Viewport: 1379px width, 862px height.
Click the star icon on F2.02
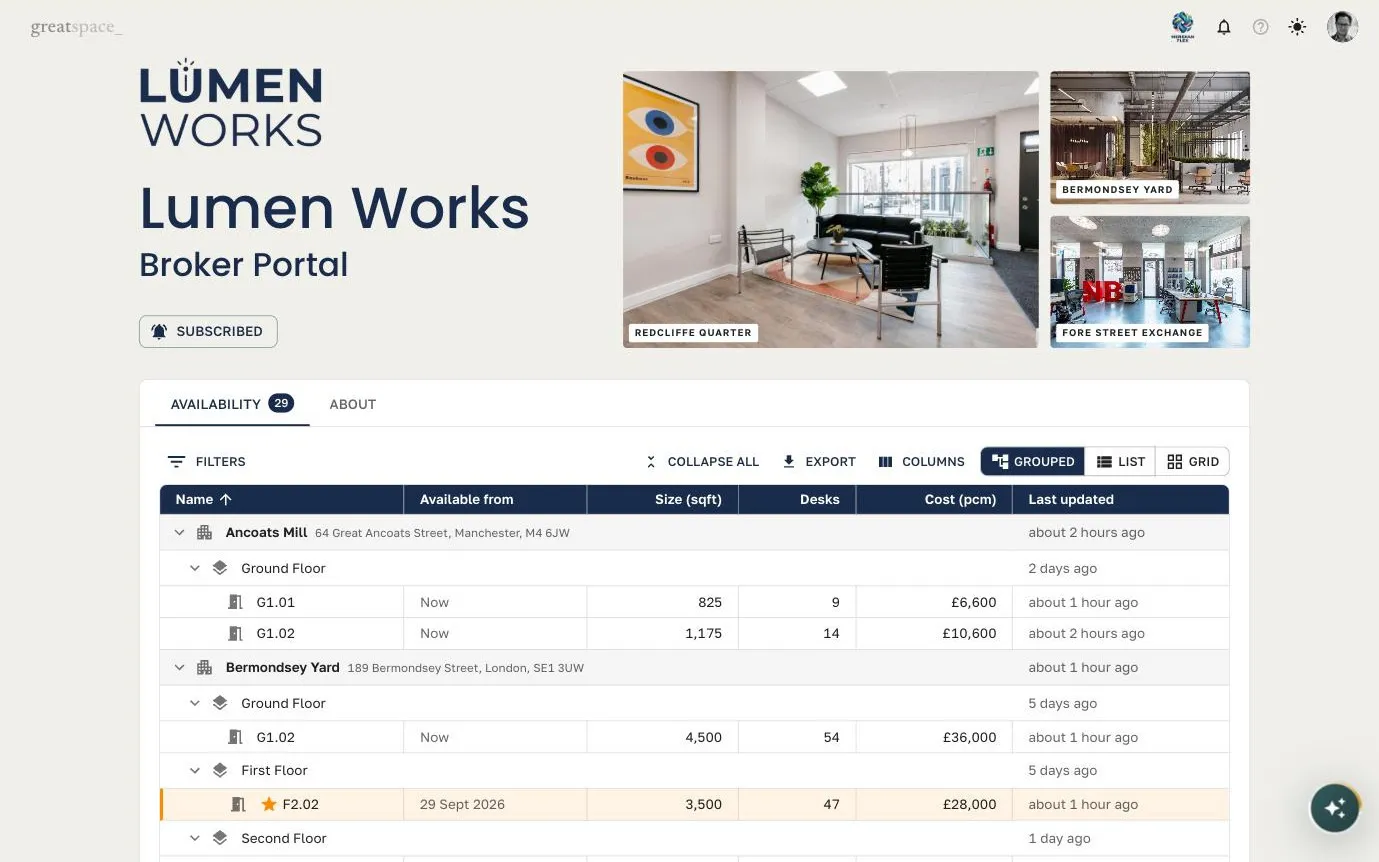[x=268, y=804]
